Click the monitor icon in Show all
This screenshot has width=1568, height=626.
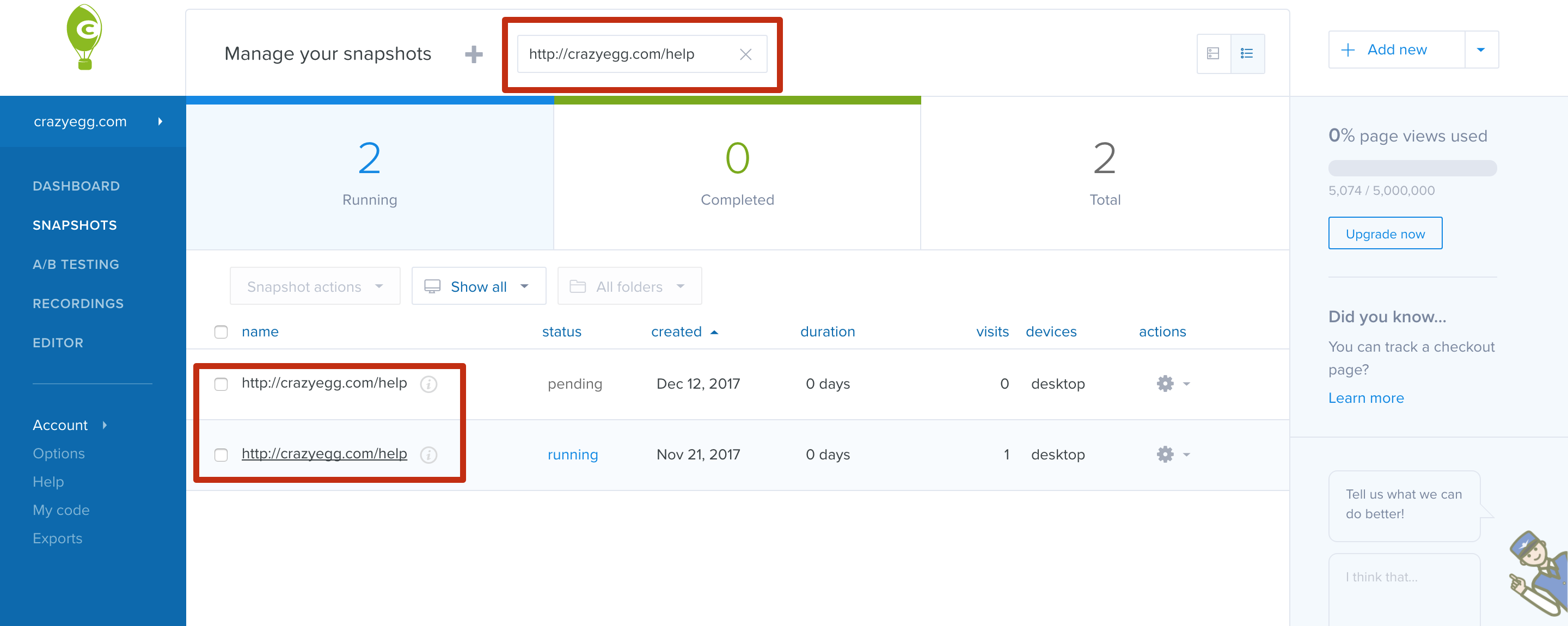[432, 286]
